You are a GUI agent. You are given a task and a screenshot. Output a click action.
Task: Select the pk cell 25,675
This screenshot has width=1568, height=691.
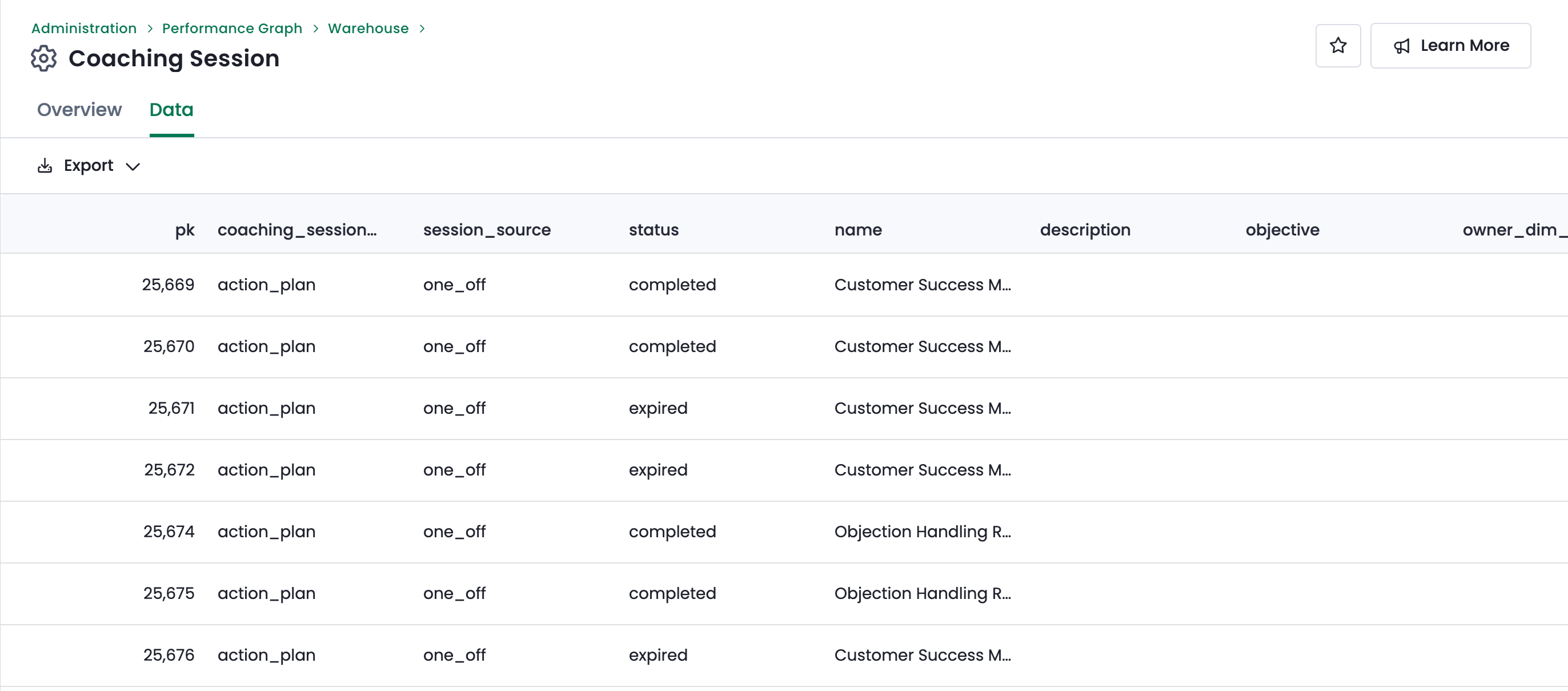pos(169,594)
